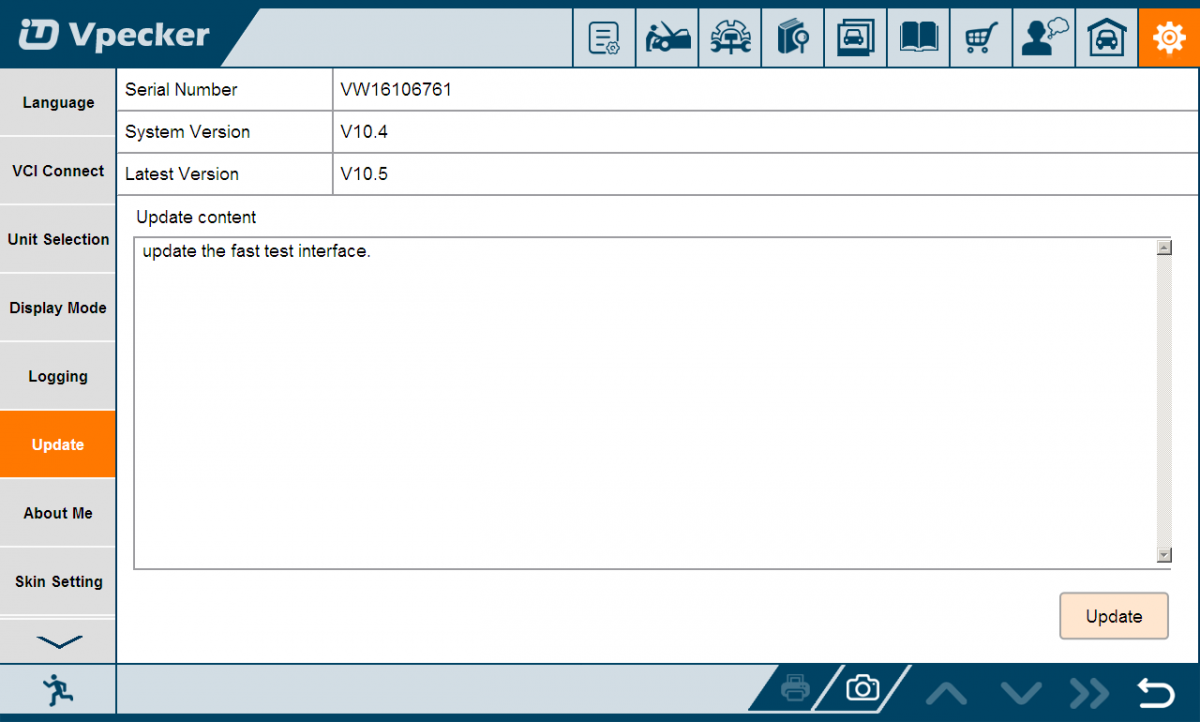This screenshot has height=722, width=1200.
Task: Click the Serial Number label
Action: pyautogui.click(x=181, y=90)
